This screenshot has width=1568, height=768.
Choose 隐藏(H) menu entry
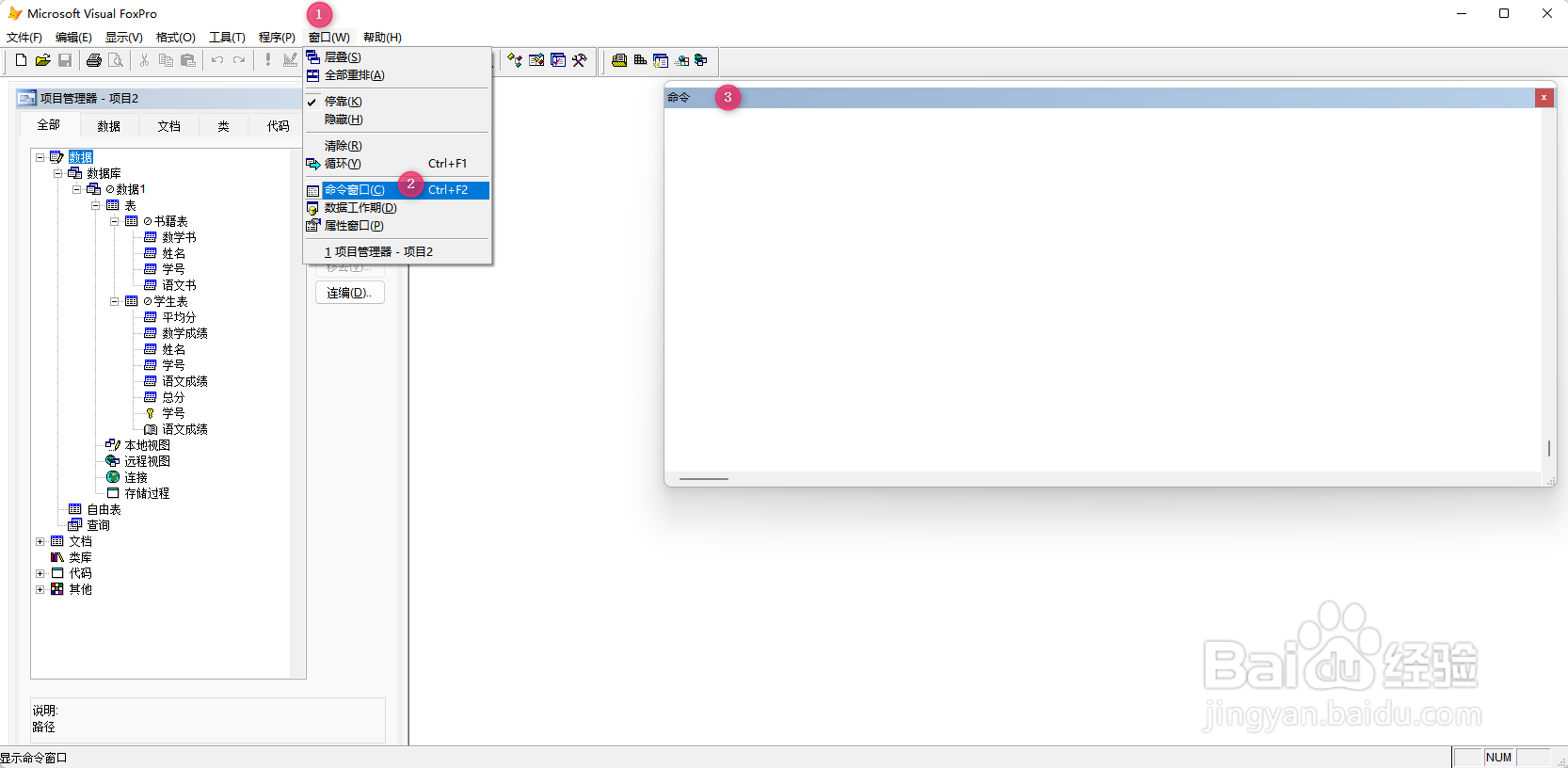pyautogui.click(x=396, y=120)
